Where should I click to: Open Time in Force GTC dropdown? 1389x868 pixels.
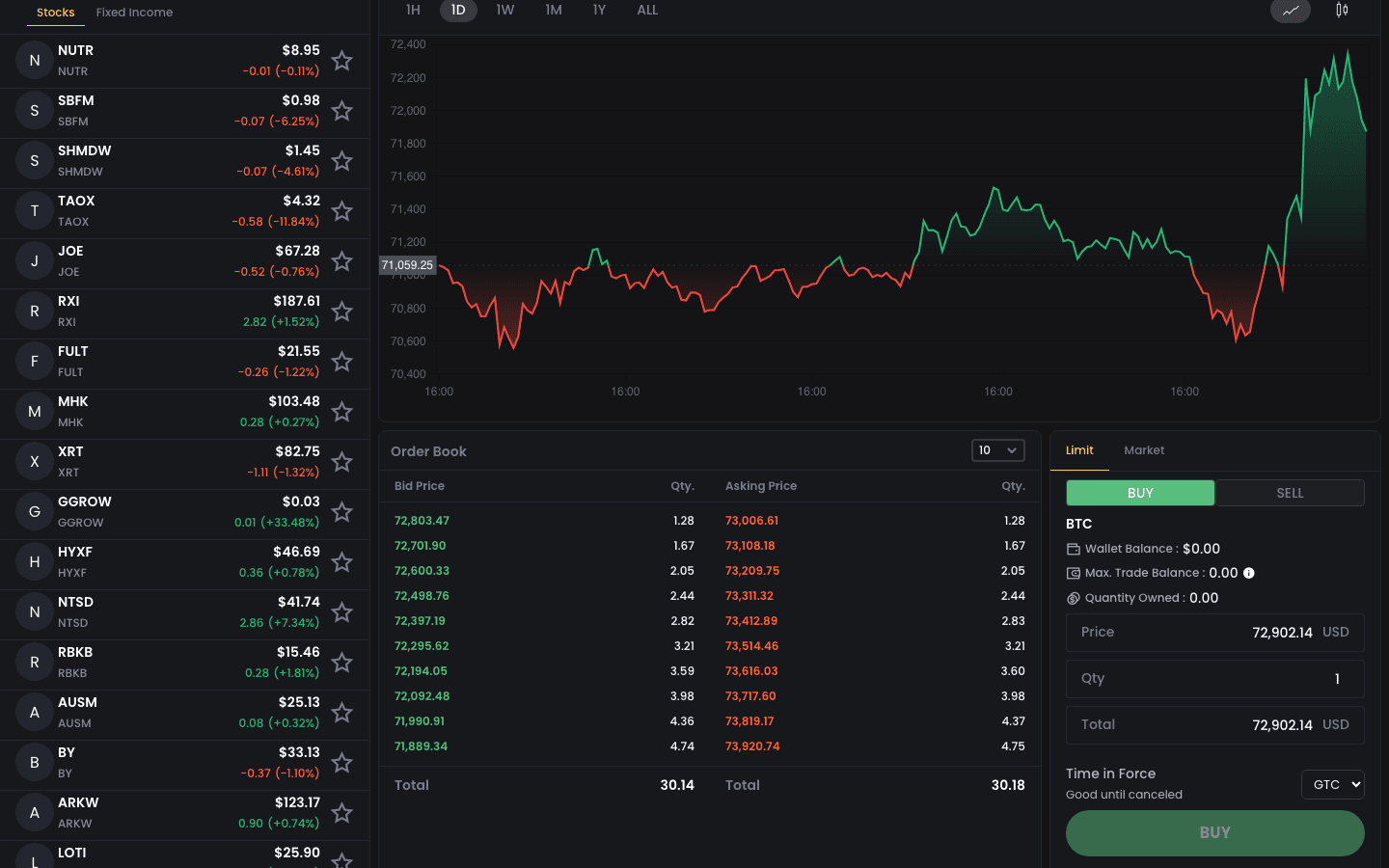point(1332,784)
